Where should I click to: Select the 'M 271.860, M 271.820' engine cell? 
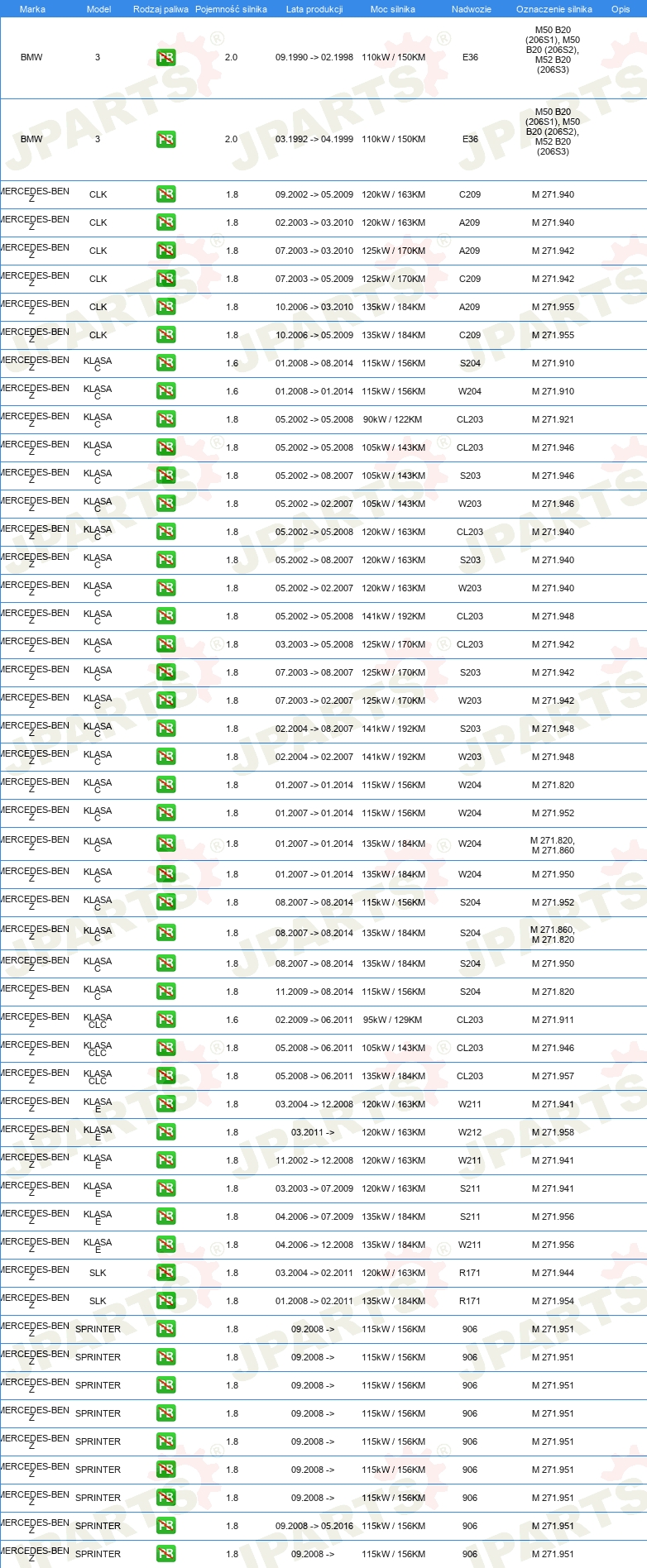pyautogui.click(x=553, y=935)
